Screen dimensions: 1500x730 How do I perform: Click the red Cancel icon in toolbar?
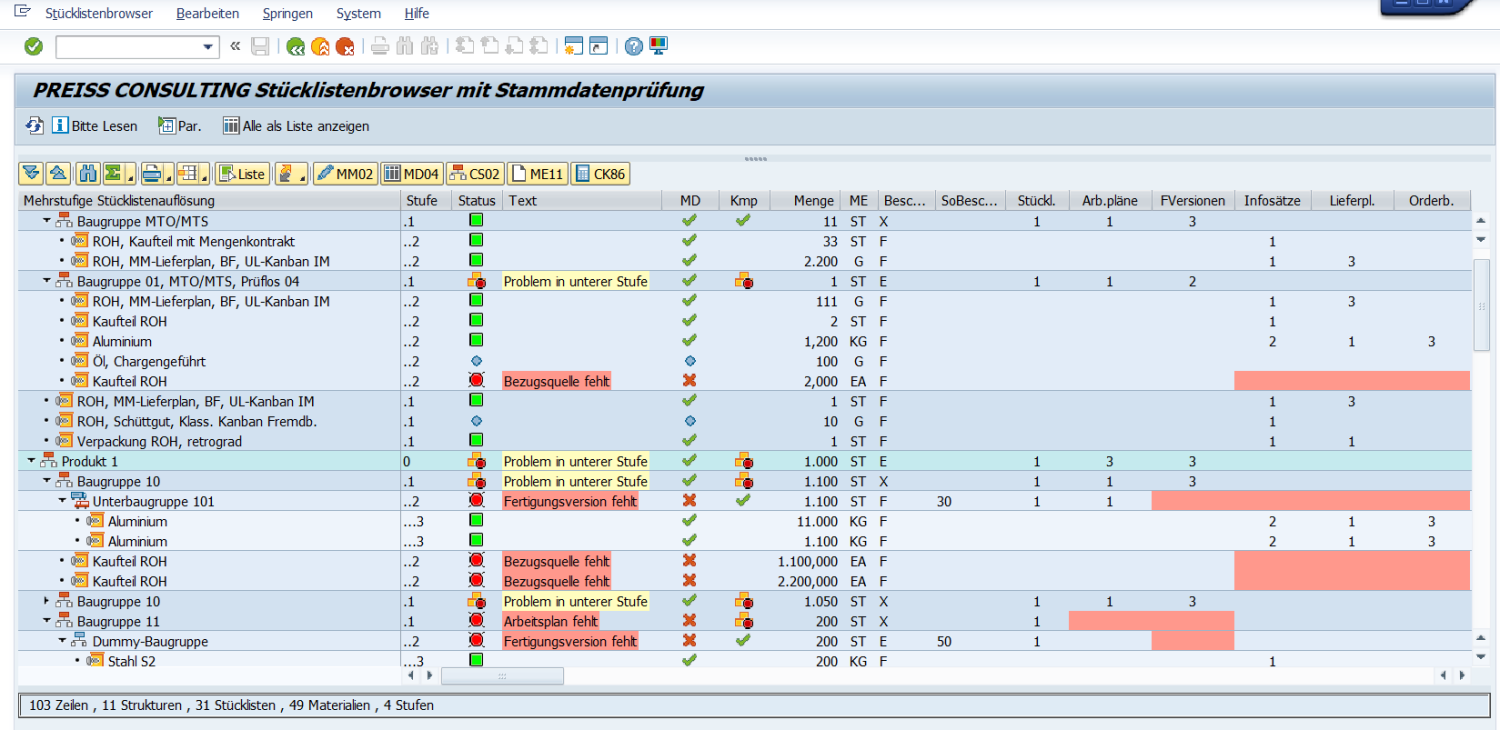(x=344, y=46)
